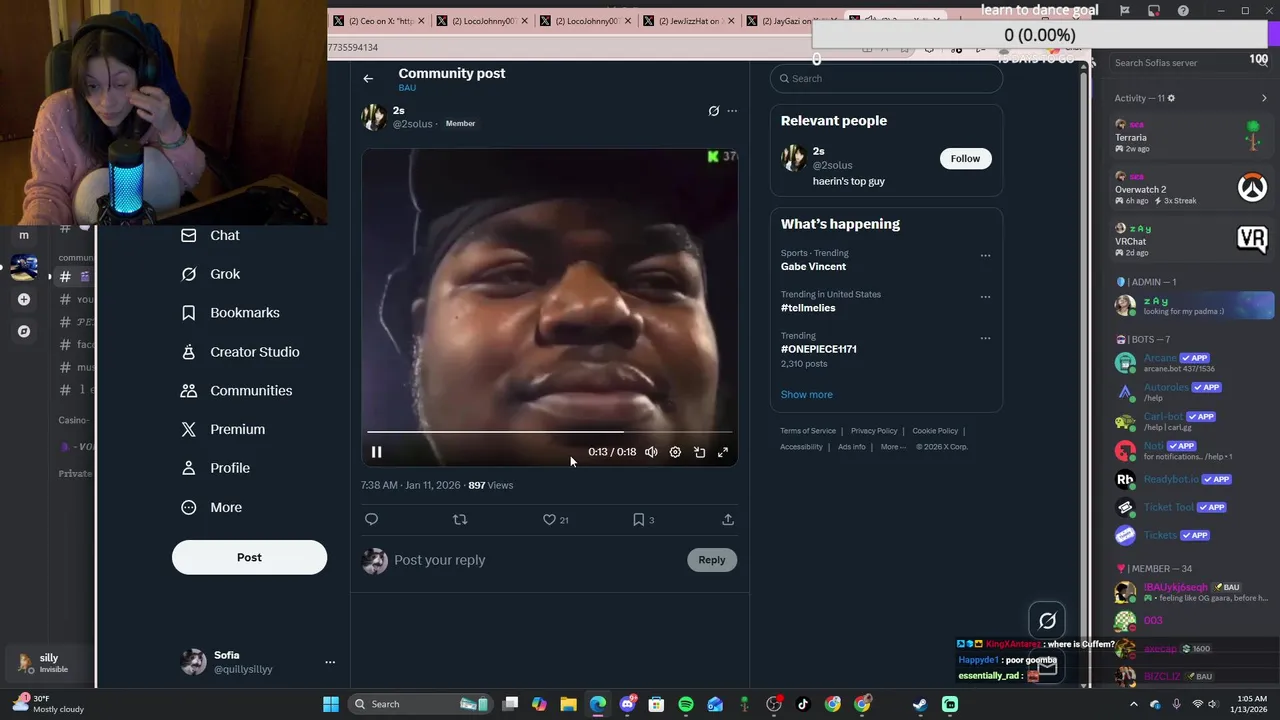Image resolution: width=1280 pixels, height=720 pixels.
Task: Open the reply comment icon
Action: coord(371,519)
